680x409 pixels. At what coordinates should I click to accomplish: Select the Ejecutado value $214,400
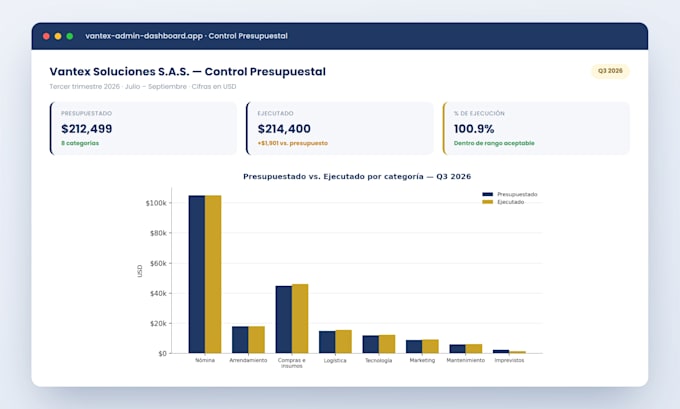[284, 129]
